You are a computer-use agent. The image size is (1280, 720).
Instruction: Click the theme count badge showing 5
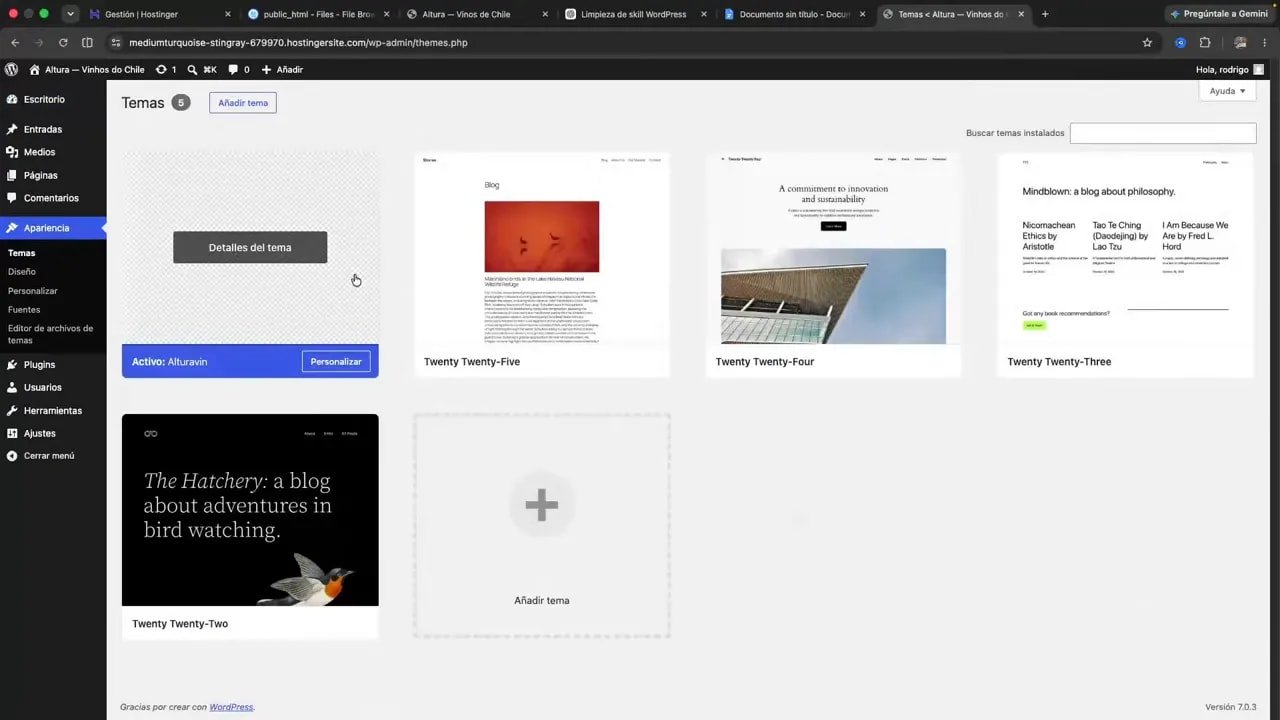tap(180, 103)
